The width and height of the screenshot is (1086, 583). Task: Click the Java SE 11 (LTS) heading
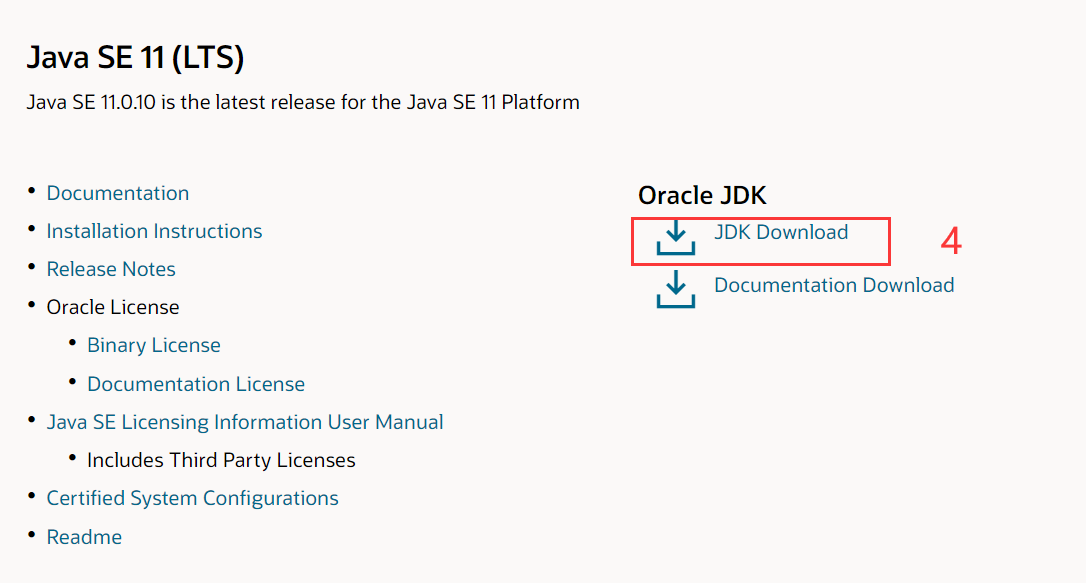click(135, 58)
